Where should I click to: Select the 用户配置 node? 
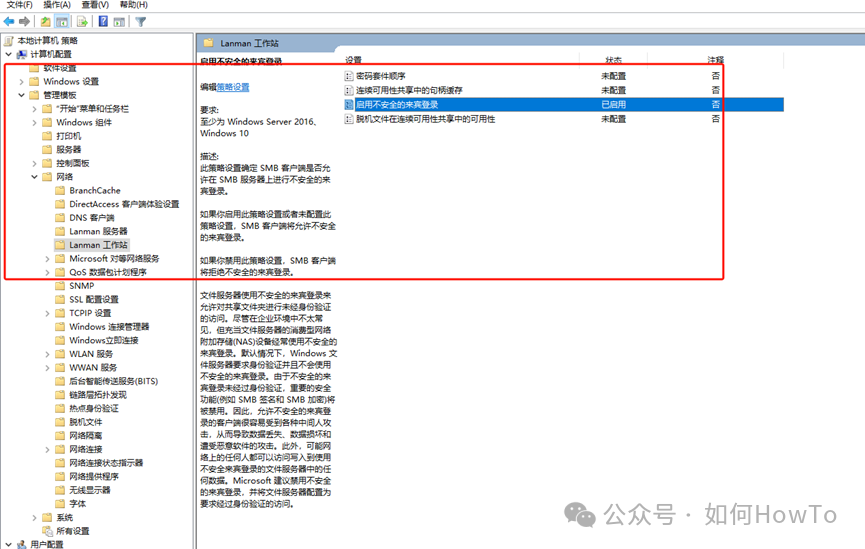coord(47,544)
